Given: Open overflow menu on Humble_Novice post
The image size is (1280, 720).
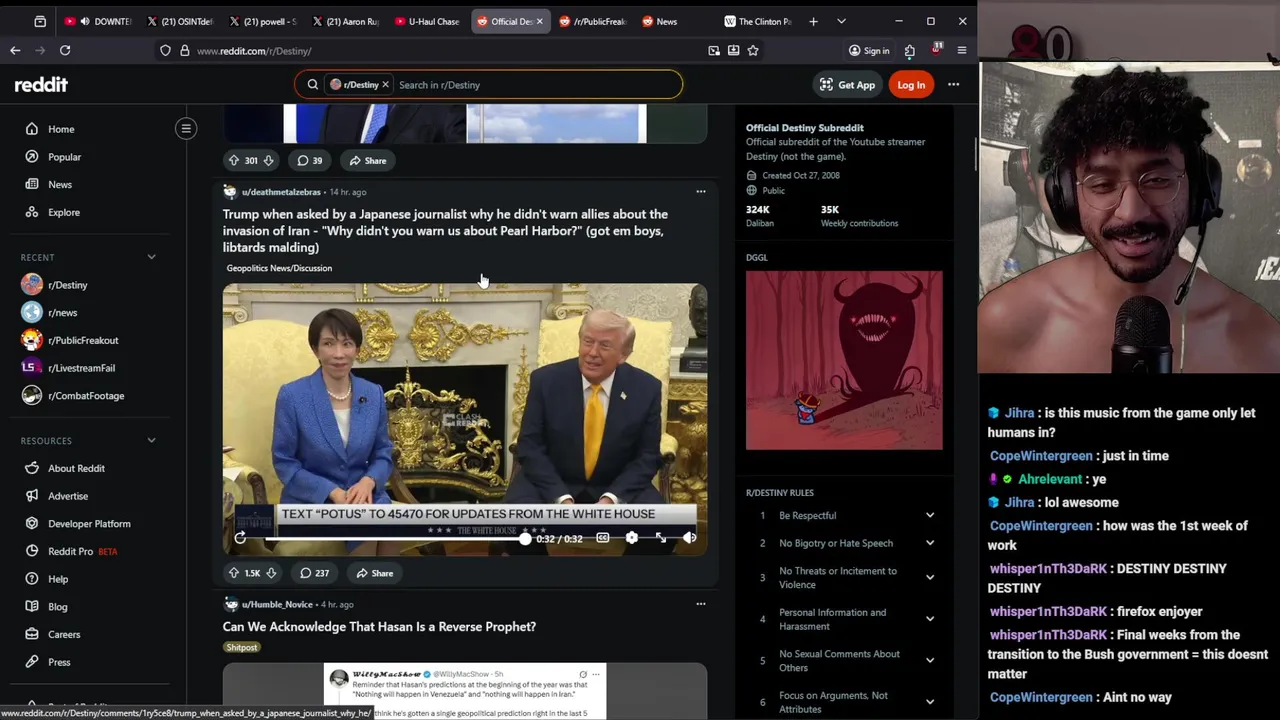Looking at the screenshot, I should [701, 604].
